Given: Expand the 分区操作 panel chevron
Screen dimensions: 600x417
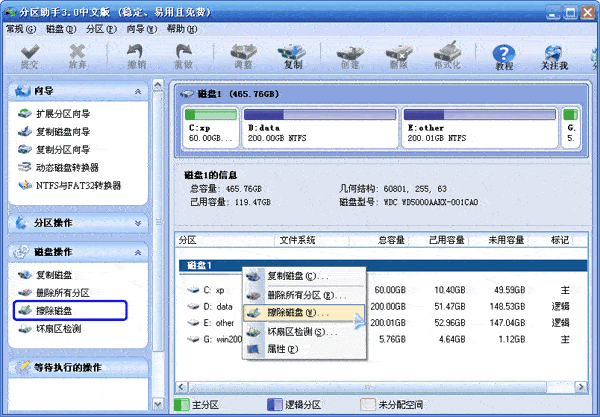Looking at the screenshot, I should tap(138, 223).
